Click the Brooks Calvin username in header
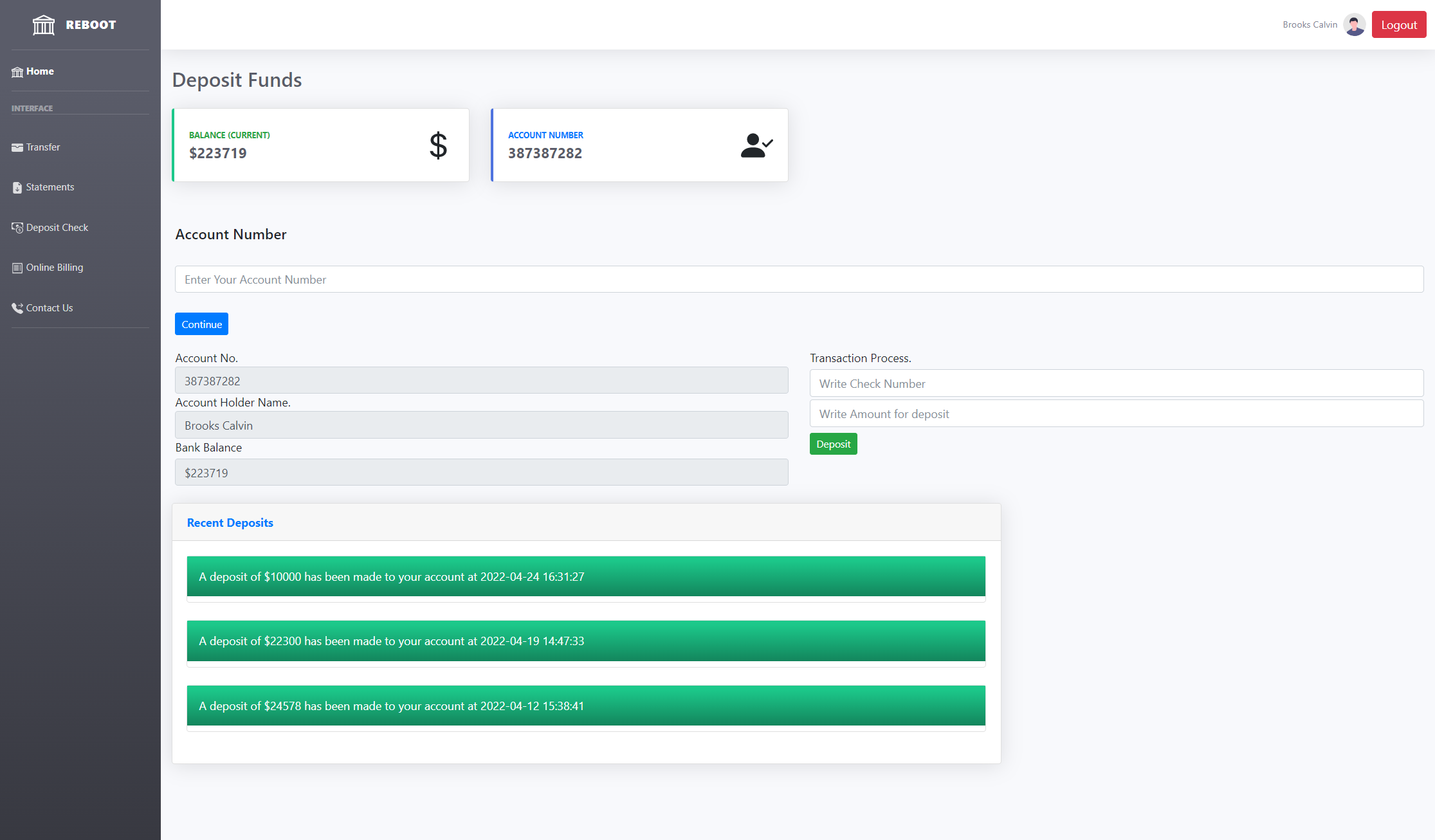The height and width of the screenshot is (840, 1435). point(1310,24)
